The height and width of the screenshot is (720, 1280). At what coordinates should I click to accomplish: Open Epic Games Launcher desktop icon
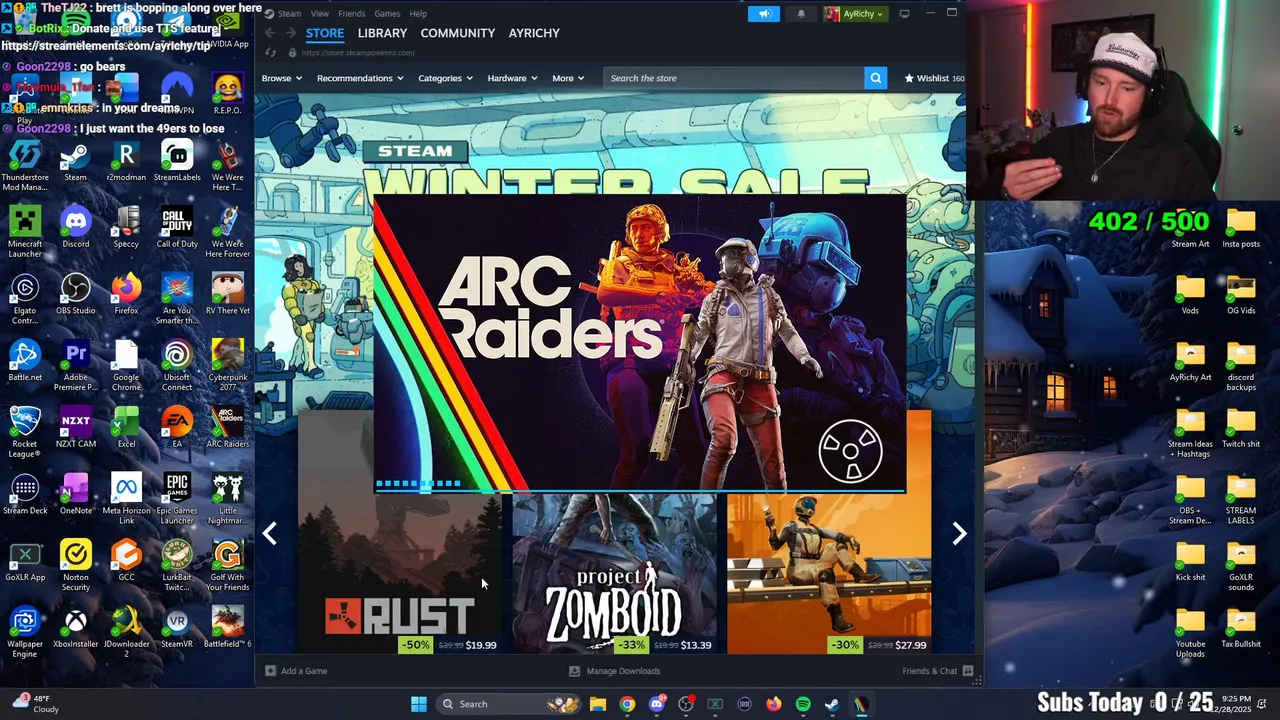(x=177, y=499)
